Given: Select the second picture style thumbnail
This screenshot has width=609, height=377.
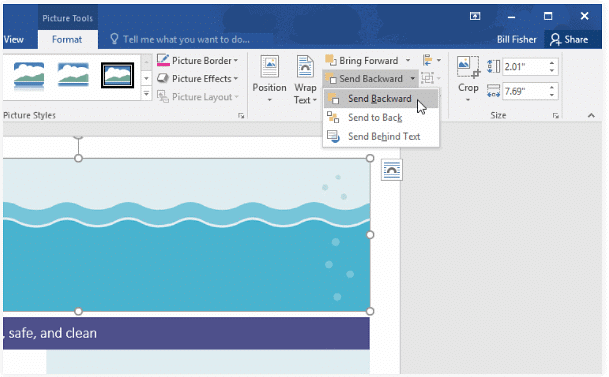Looking at the screenshot, I should pos(73,75).
